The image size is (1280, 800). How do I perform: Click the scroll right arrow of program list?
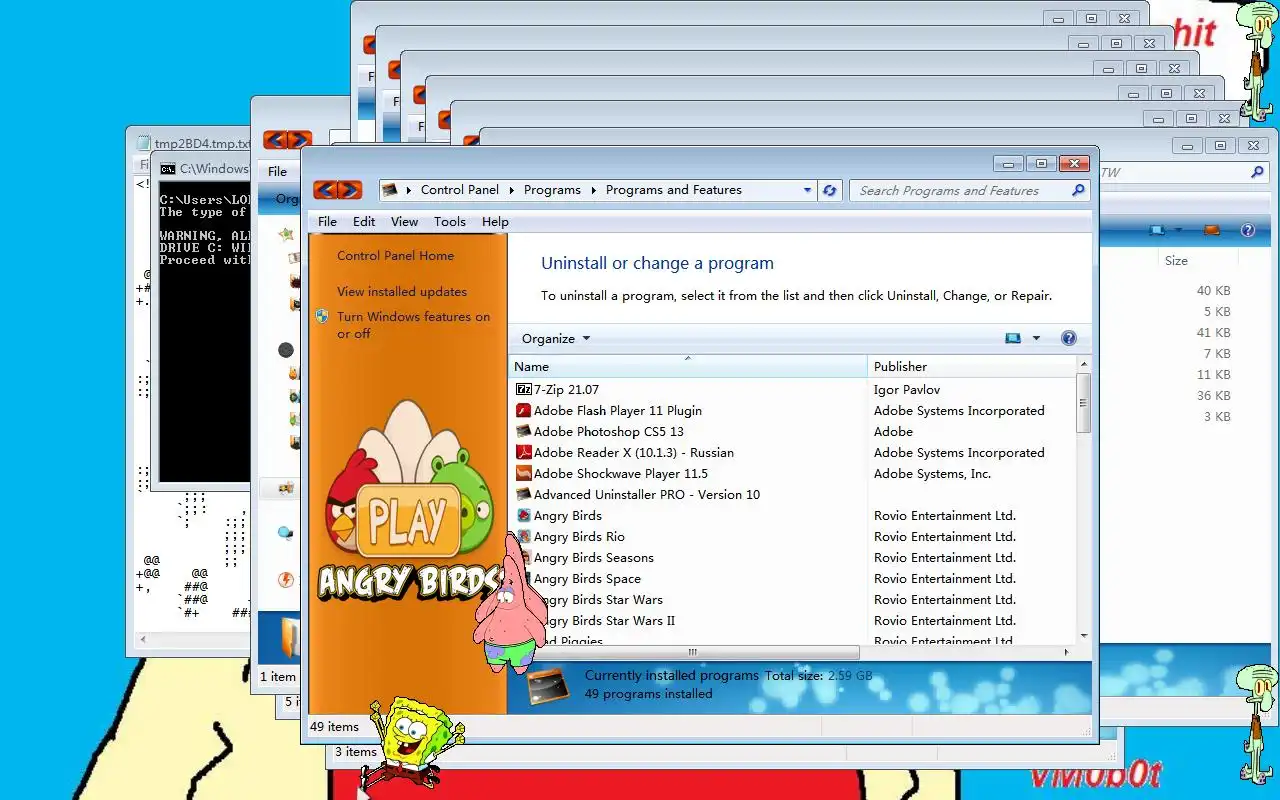point(1066,652)
